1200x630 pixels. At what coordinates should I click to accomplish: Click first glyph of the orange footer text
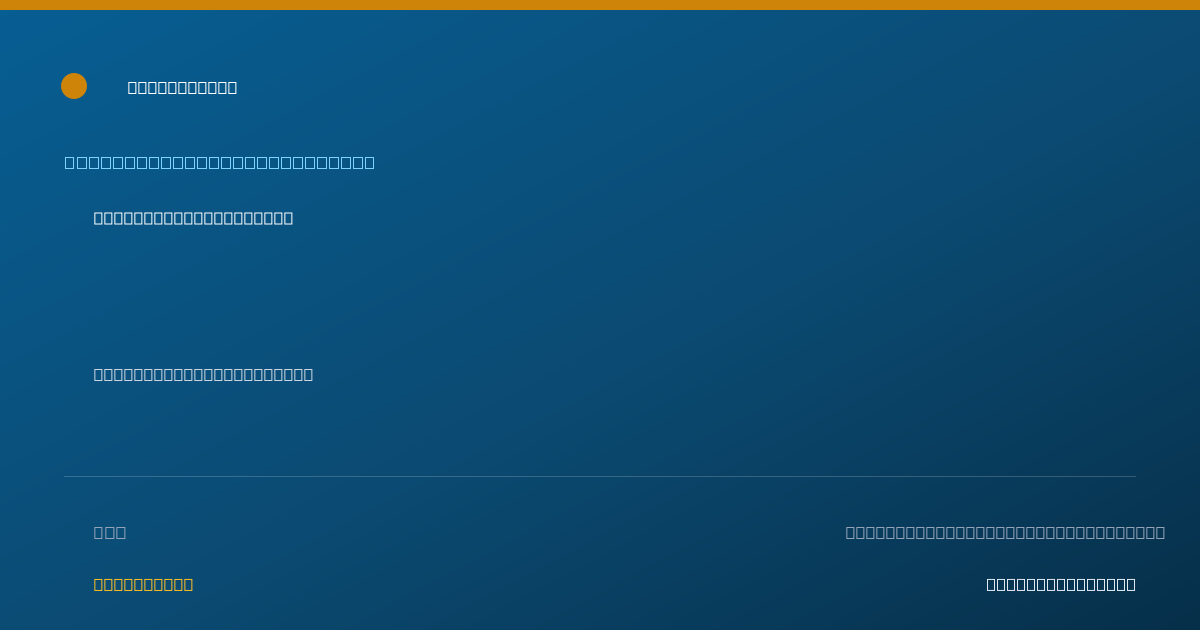pyautogui.click(x=99, y=584)
